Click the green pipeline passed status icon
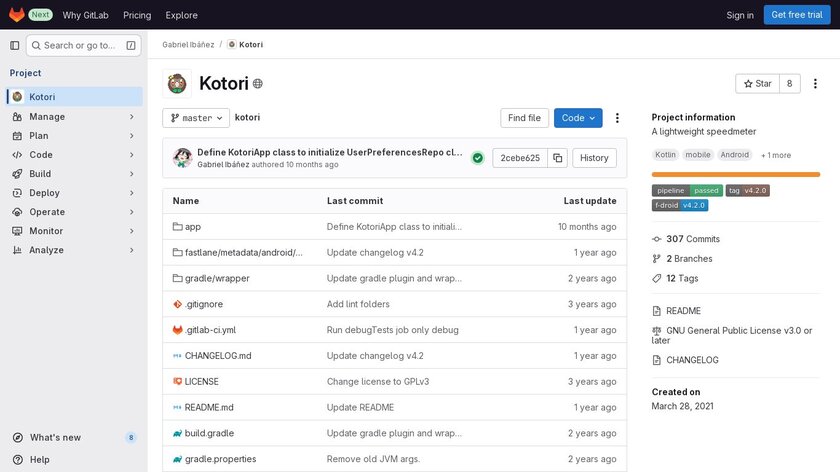 point(478,158)
